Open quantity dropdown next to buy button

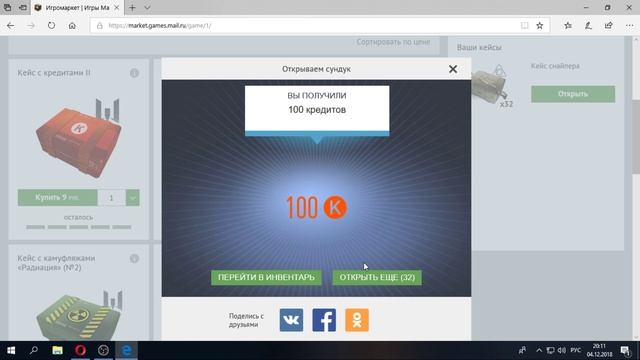point(133,198)
